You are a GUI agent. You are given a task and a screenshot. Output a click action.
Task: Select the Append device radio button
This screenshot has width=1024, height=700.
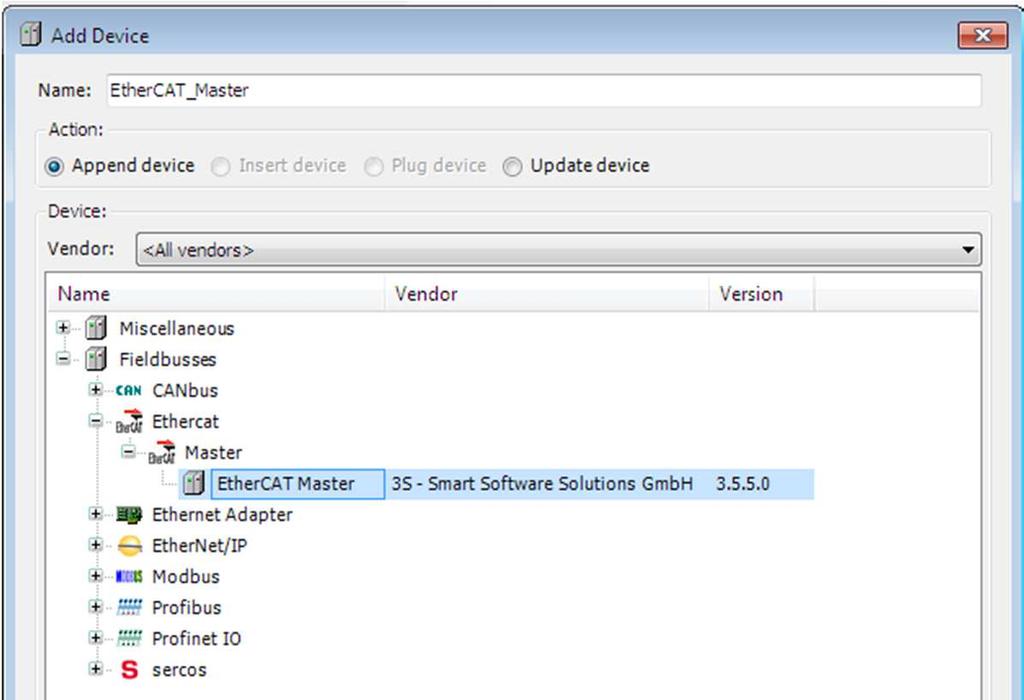pos(54,167)
